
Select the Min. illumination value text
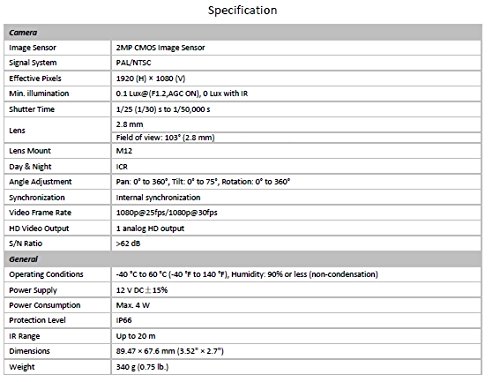click(x=182, y=94)
